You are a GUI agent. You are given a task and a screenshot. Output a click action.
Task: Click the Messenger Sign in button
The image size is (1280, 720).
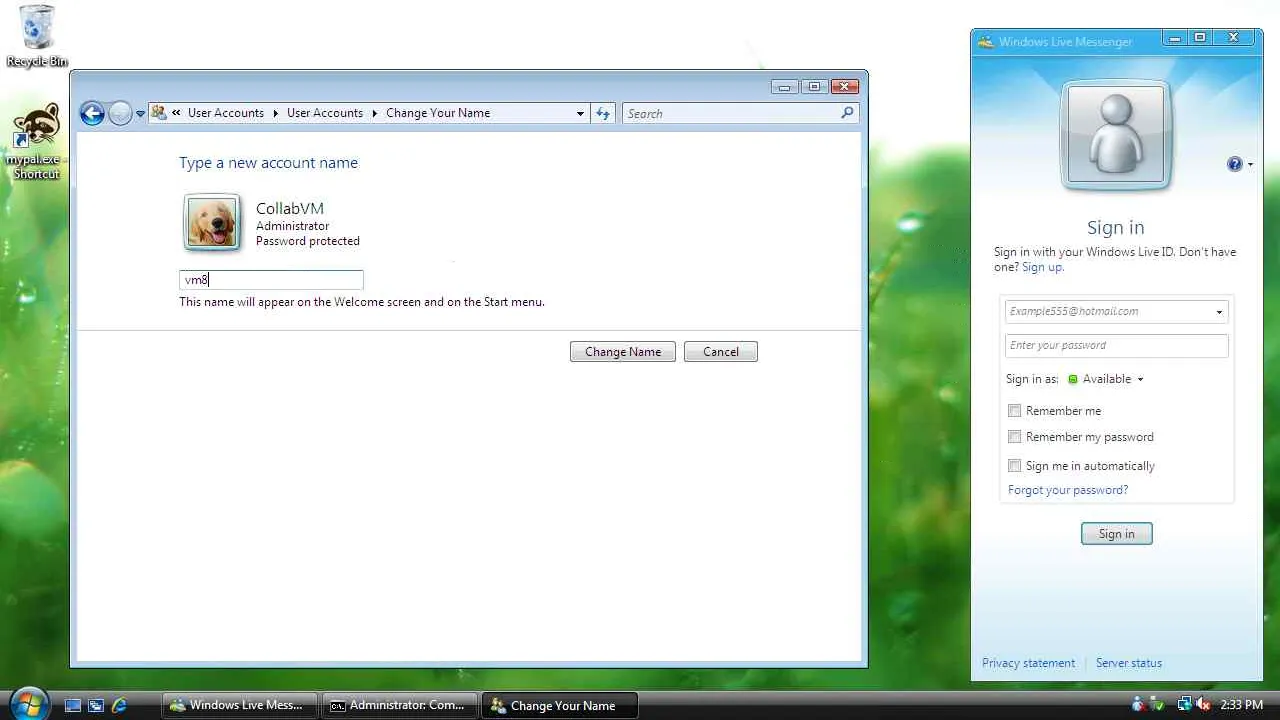pyautogui.click(x=1117, y=534)
